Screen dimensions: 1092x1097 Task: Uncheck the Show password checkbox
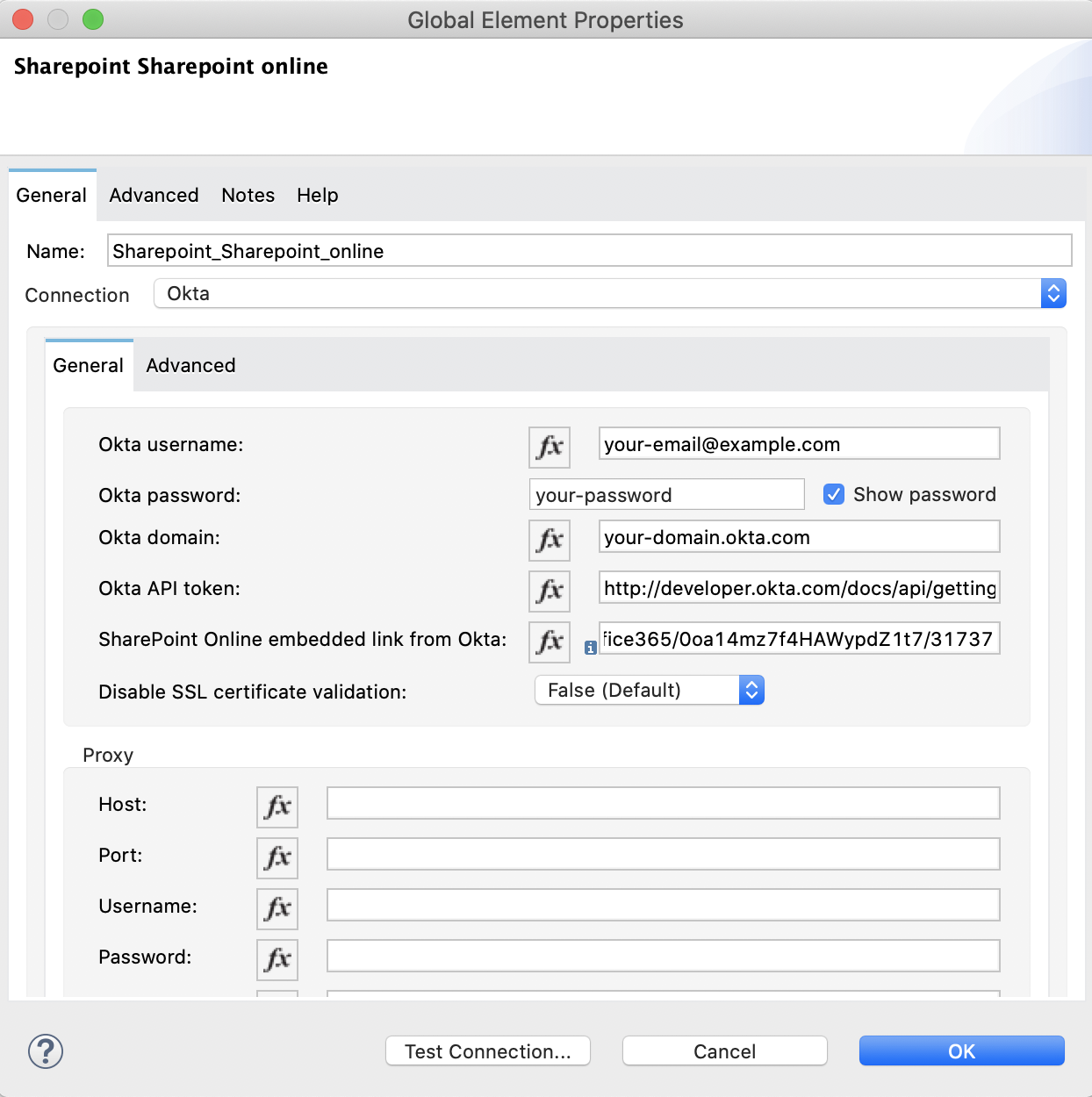pyautogui.click(x=833, y=494)
